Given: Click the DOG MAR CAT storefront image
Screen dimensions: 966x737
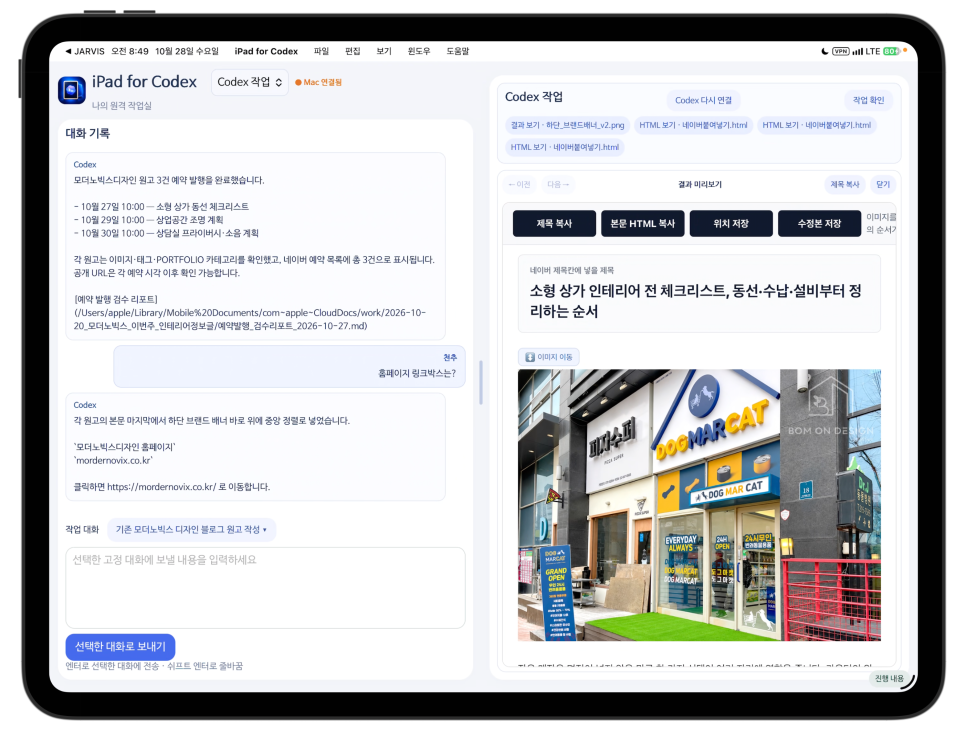Looking at the screenshot, I should (699, 505).
